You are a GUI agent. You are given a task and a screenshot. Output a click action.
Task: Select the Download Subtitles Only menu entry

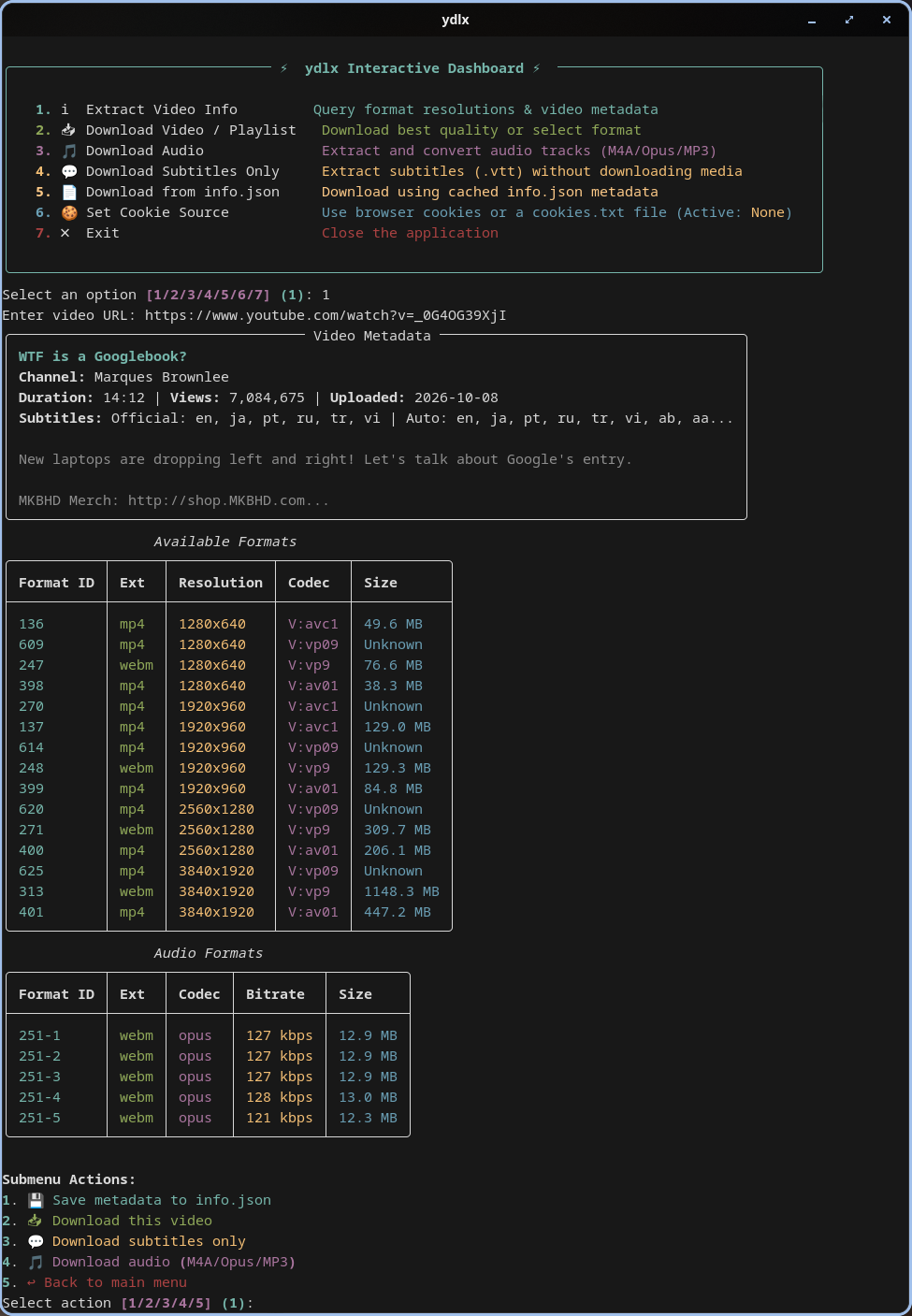coord(182,171)
